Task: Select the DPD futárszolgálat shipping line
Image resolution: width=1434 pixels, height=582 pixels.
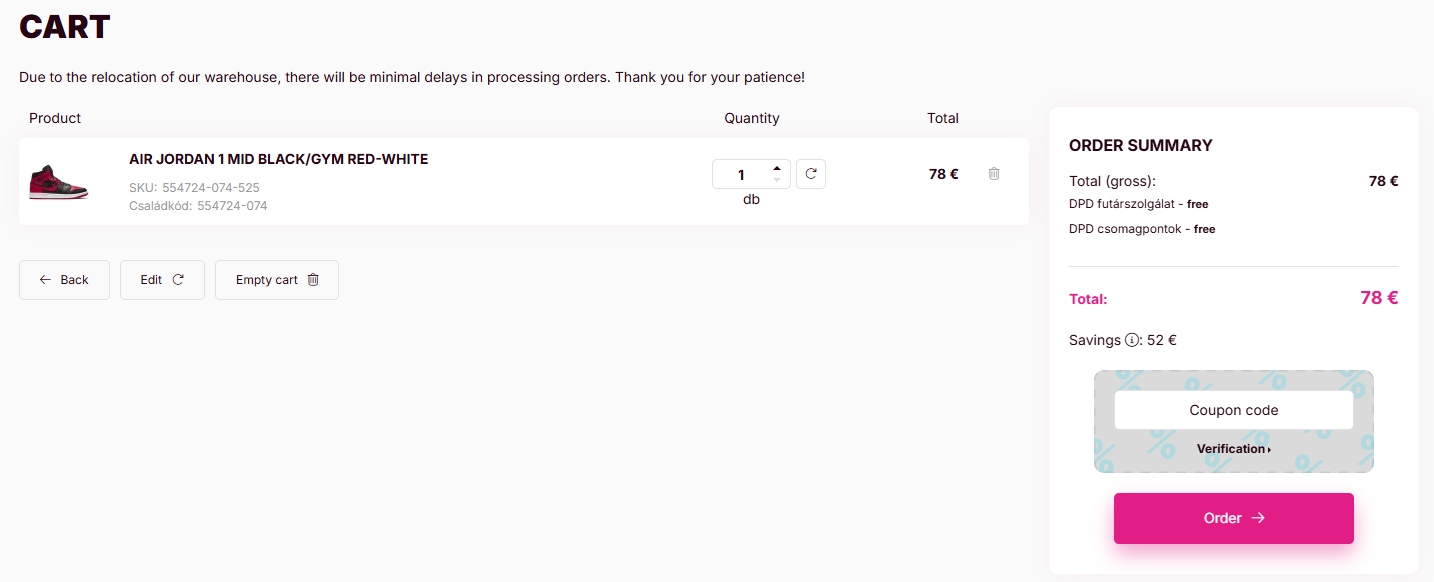Action: tap(1138, 204)
